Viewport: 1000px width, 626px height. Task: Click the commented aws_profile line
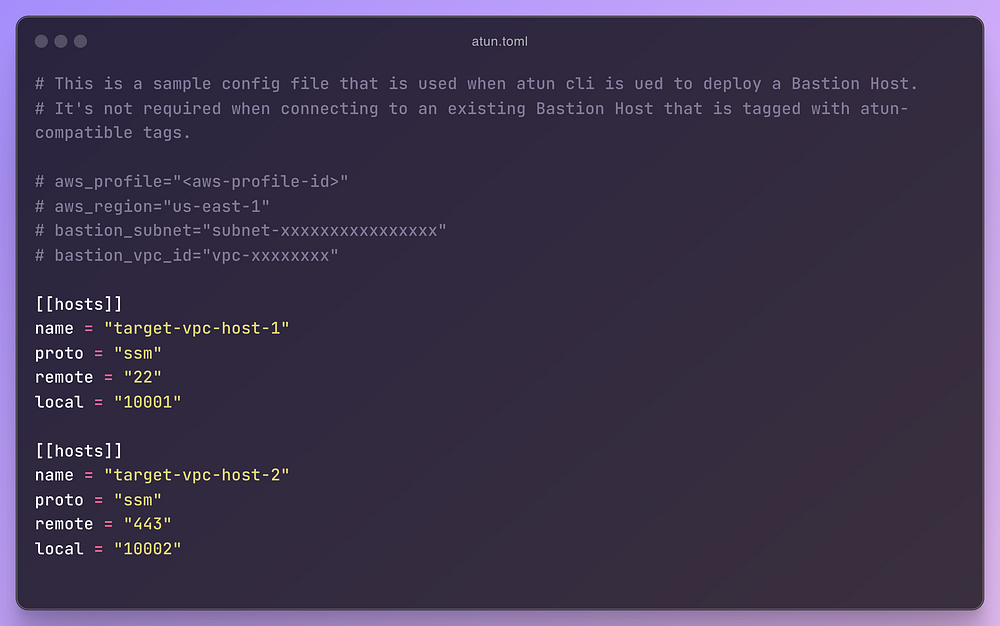[191, 181]
